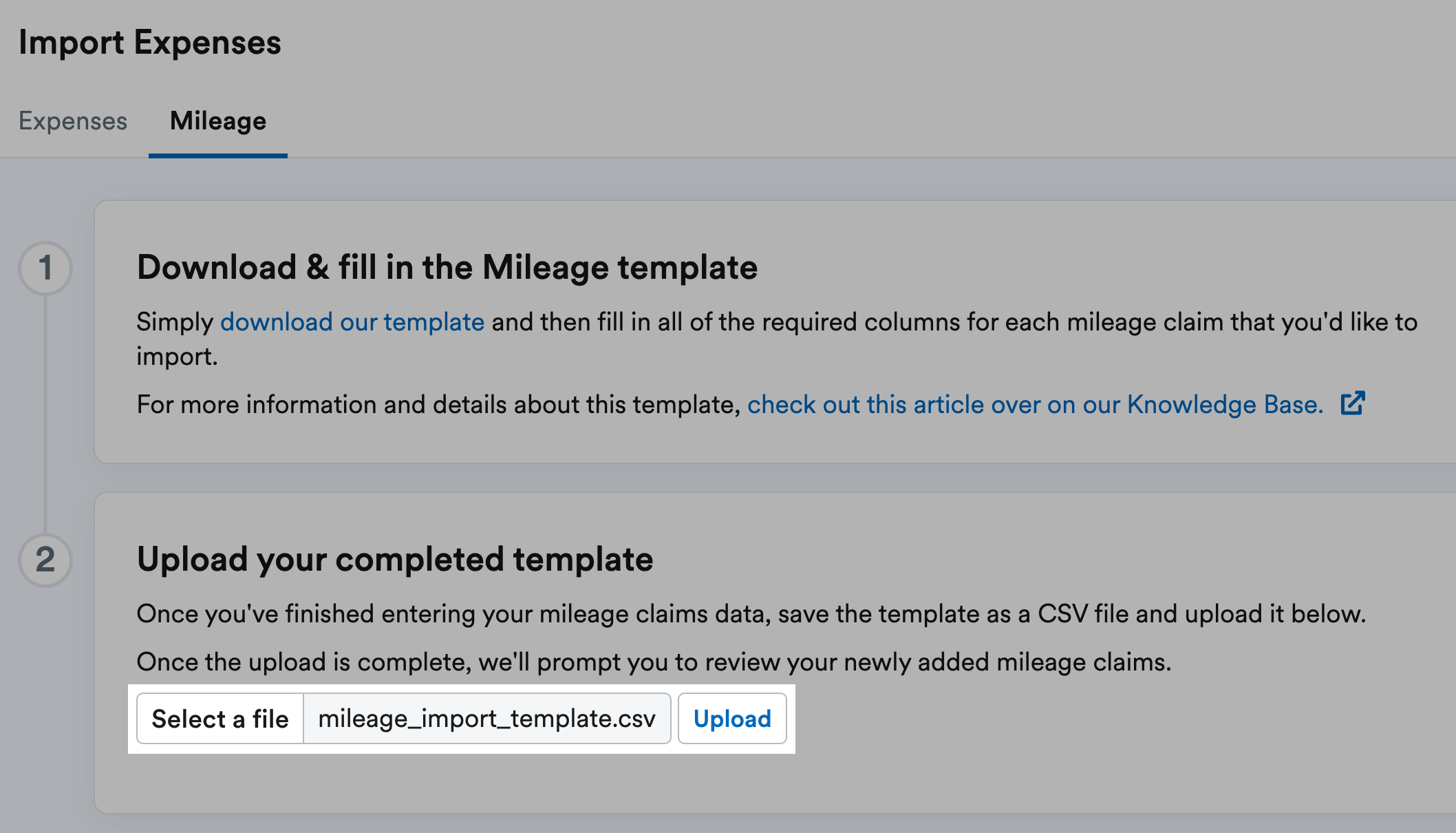Image resolution: width=1456 pixels, height=833 pixels.
Task: Click the word 'import.' ending step one's paragraph
Action: [177, 357]
